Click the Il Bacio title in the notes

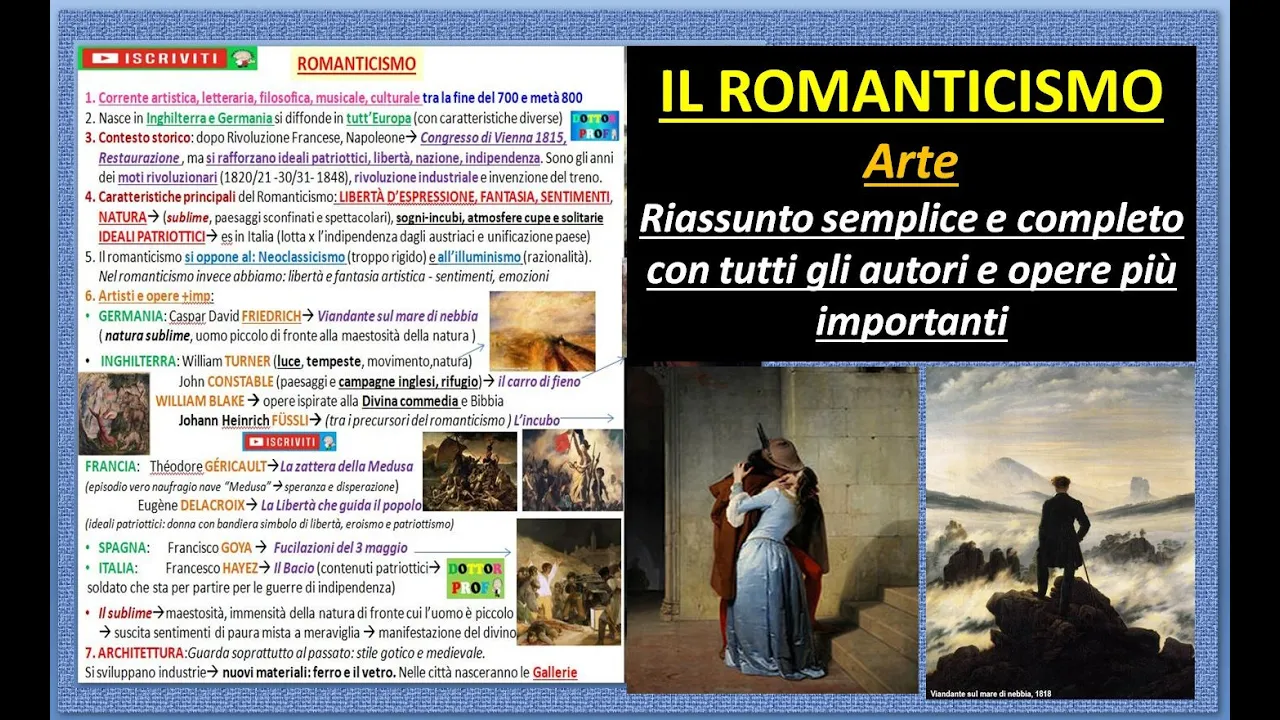[294, 567]
